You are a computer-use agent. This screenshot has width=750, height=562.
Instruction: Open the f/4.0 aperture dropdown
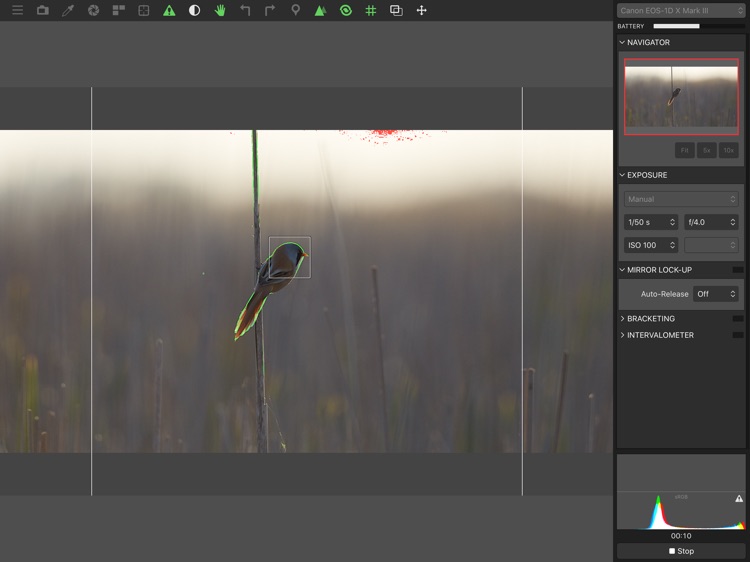[711, 222]
